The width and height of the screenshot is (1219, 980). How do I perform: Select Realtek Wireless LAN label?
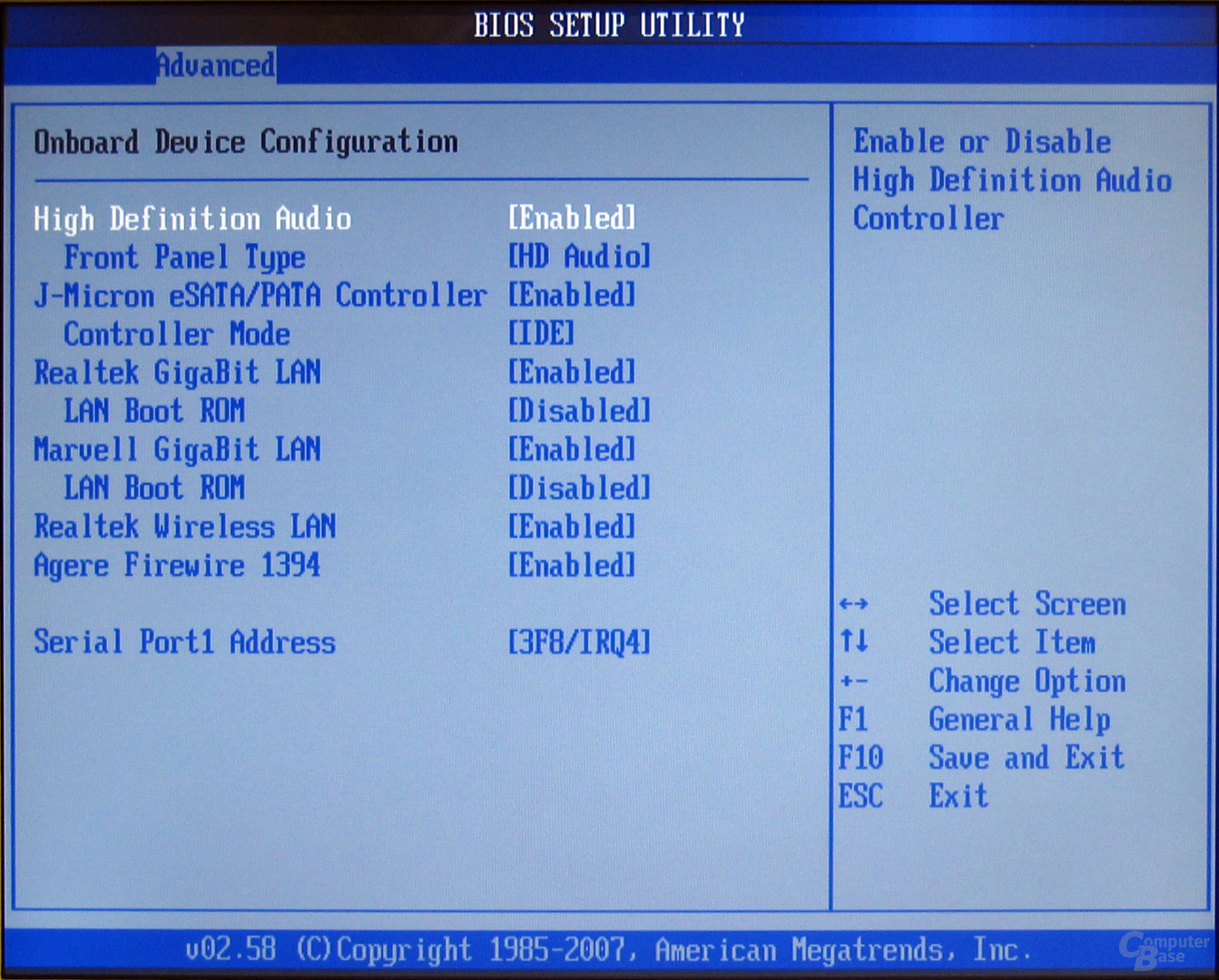(185, 526)
